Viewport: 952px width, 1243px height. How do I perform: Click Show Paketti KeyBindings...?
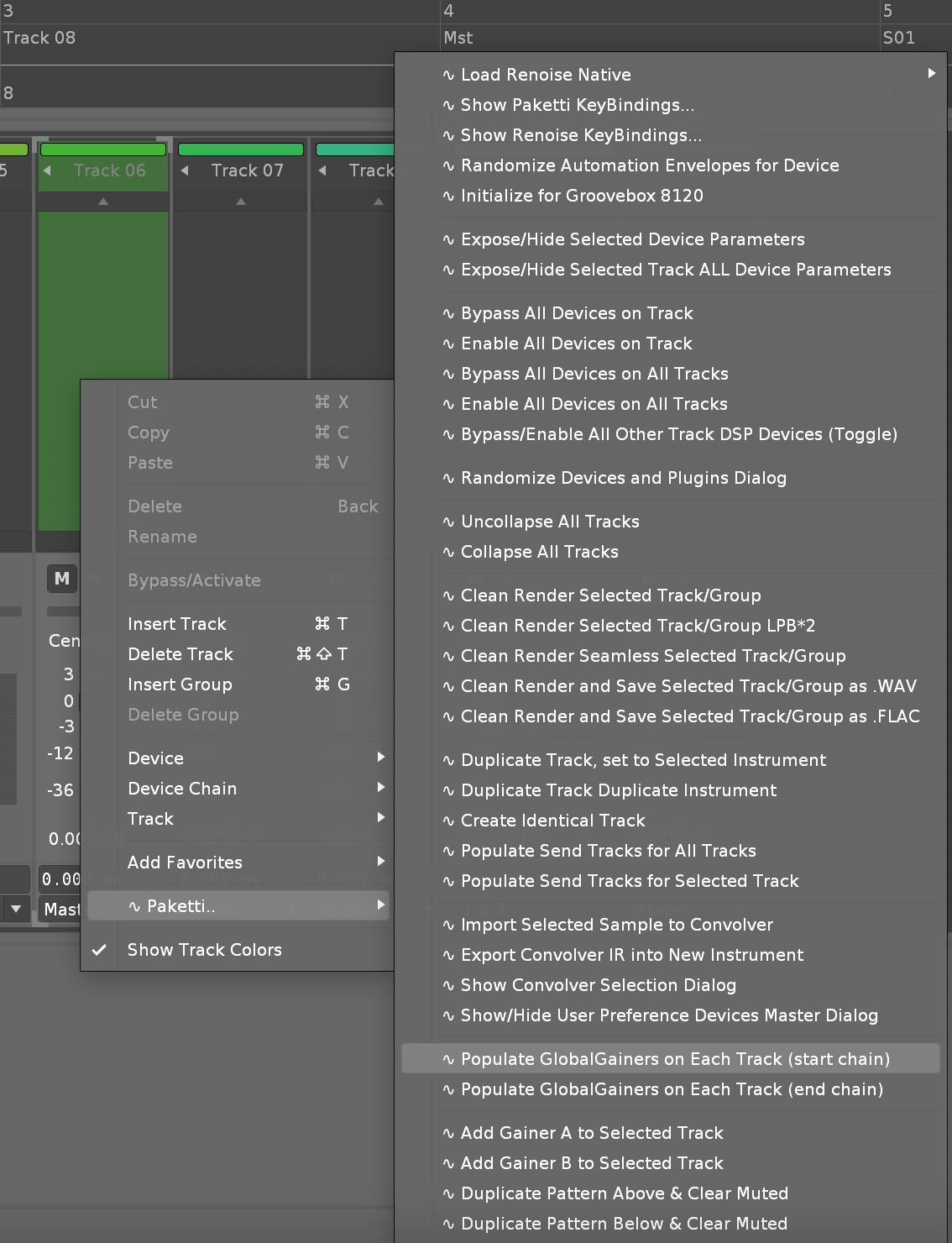click(x=577, y=105)
